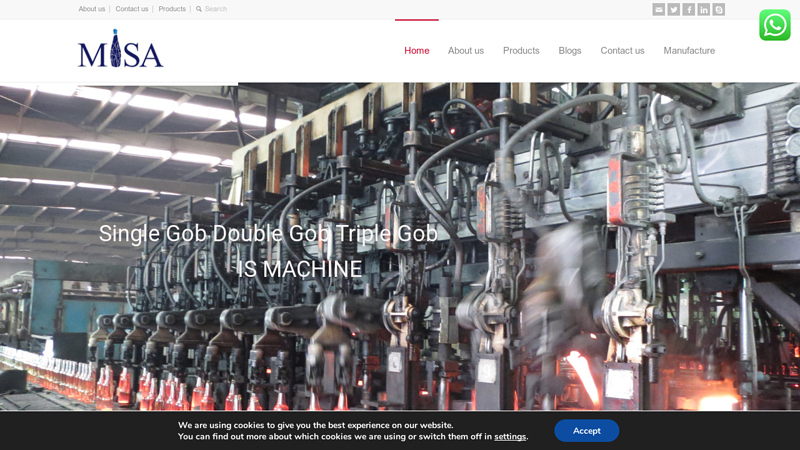Open Contact us in main navigation

(622, 51)
